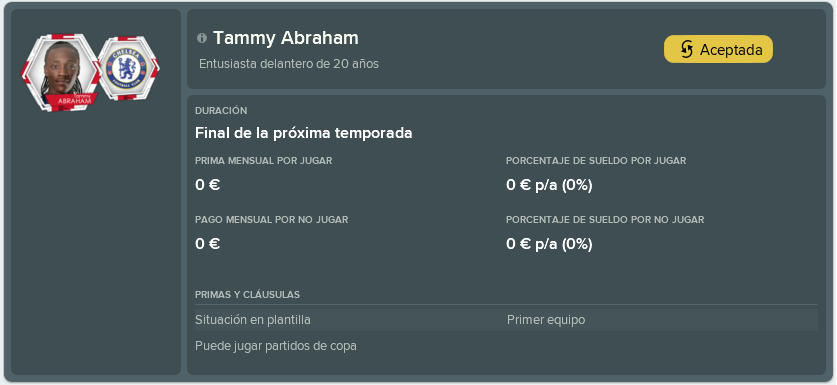Select the Entusiasta delantero de 20 años description
837x385 pixels.
[x=289, y=64]
